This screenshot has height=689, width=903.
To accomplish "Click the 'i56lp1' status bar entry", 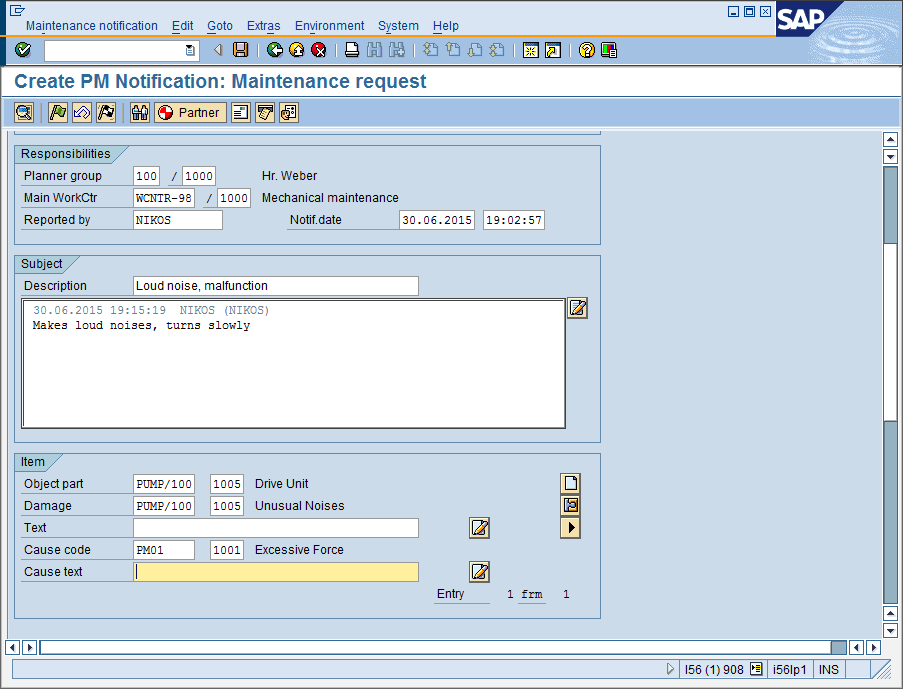I will point(789,669).
